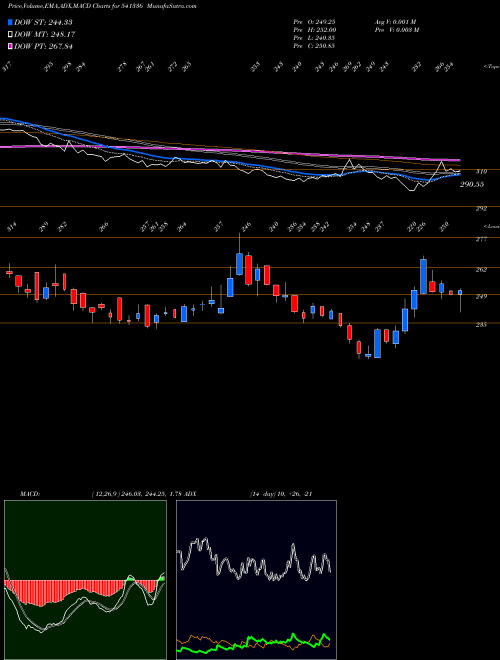Viewport: 500px width, 660px height.
Task: Open the dark blue ADX indicator panel
Action: click(x=256, y=580)
